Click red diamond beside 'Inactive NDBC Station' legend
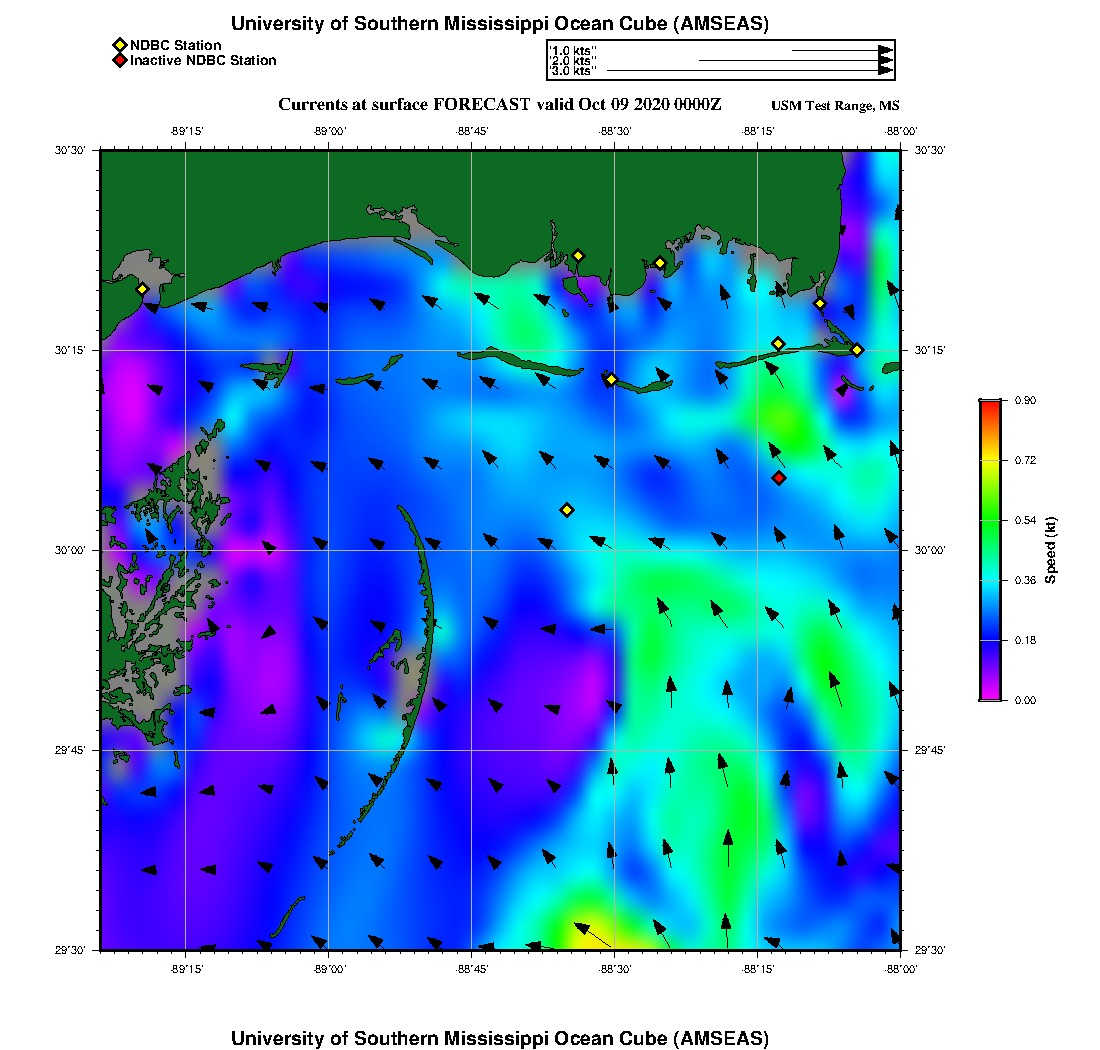This screenshot has height=1050, width=1100. click(x=119, y=61)
